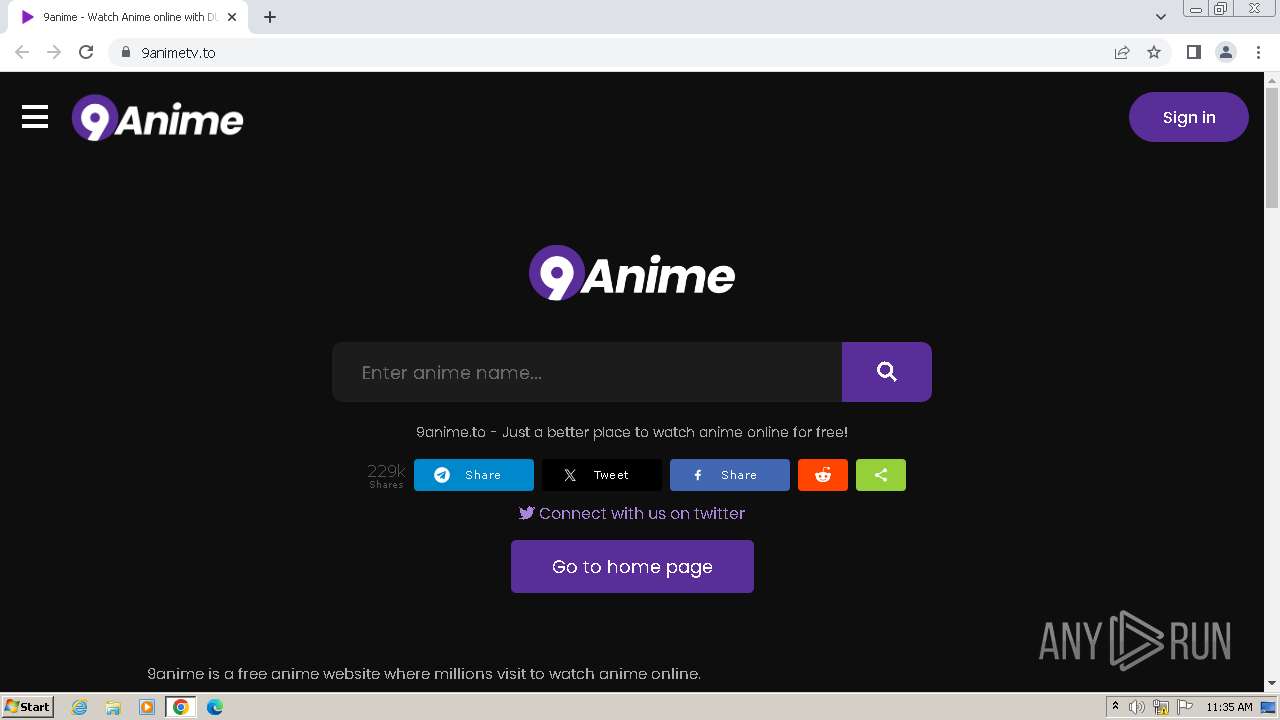Open Chrome's three-dot menu
Screen dimensions: 1280x720
[x=1258, y=52]
